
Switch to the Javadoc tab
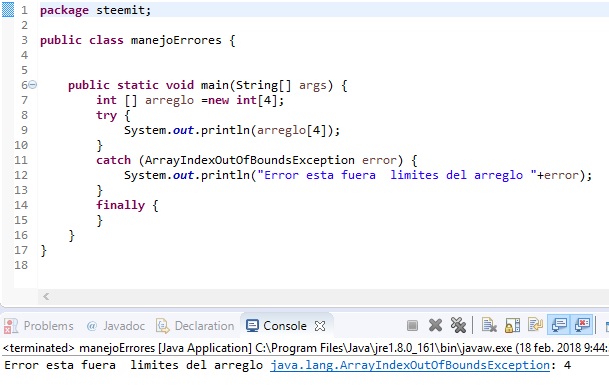click(116, 325)
